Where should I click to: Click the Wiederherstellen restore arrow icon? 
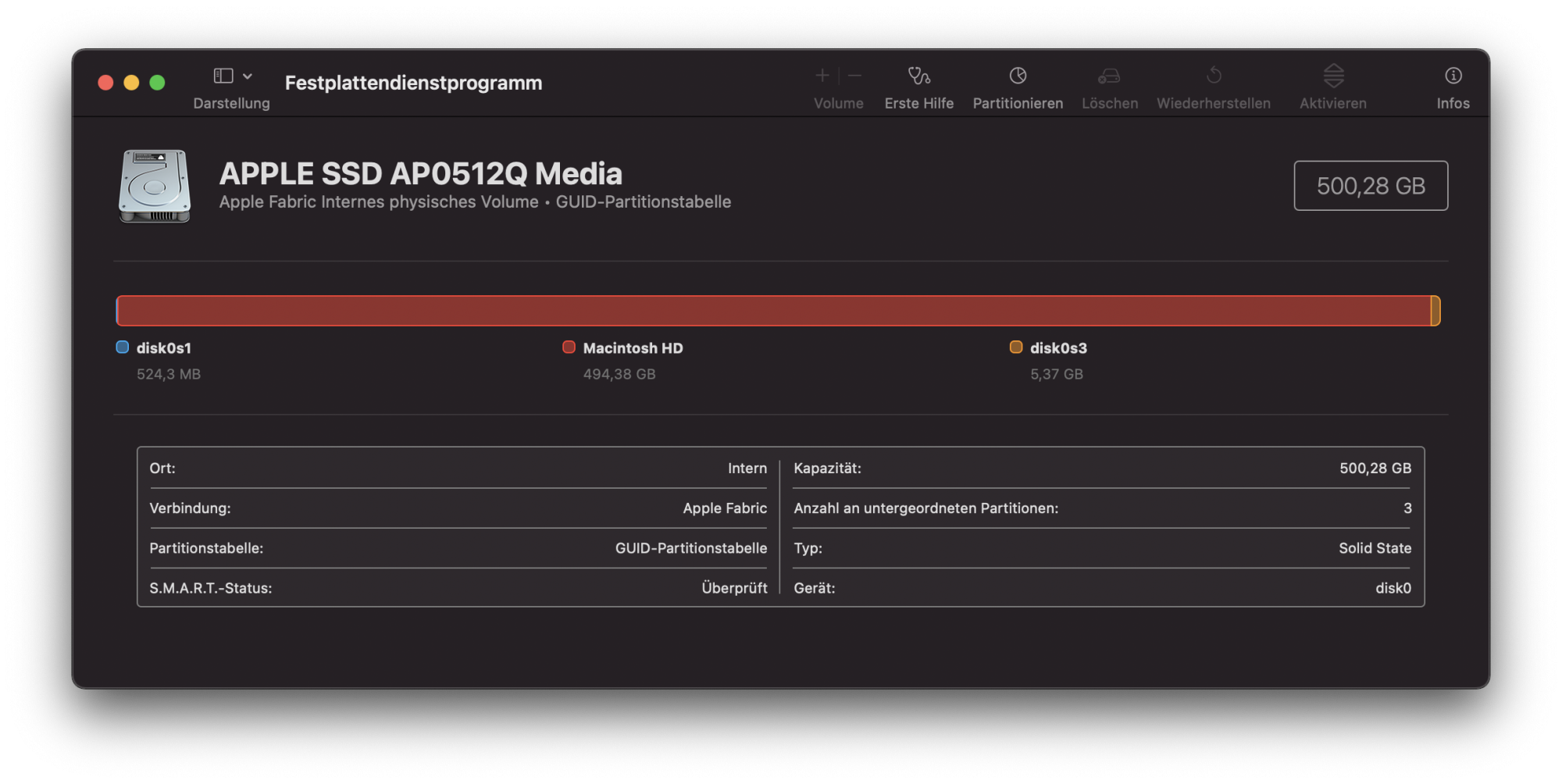(1214, 76)
